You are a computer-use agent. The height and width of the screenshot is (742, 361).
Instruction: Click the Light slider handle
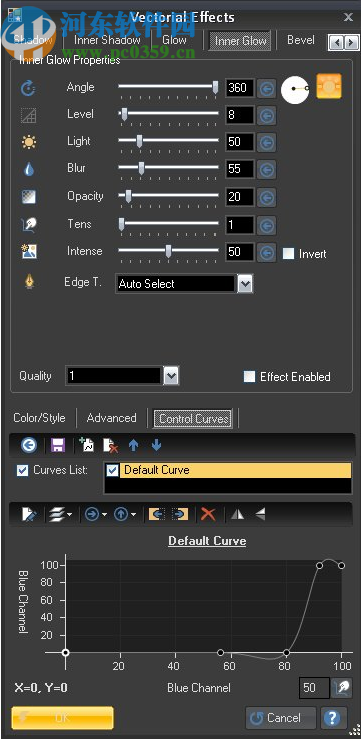139,141
